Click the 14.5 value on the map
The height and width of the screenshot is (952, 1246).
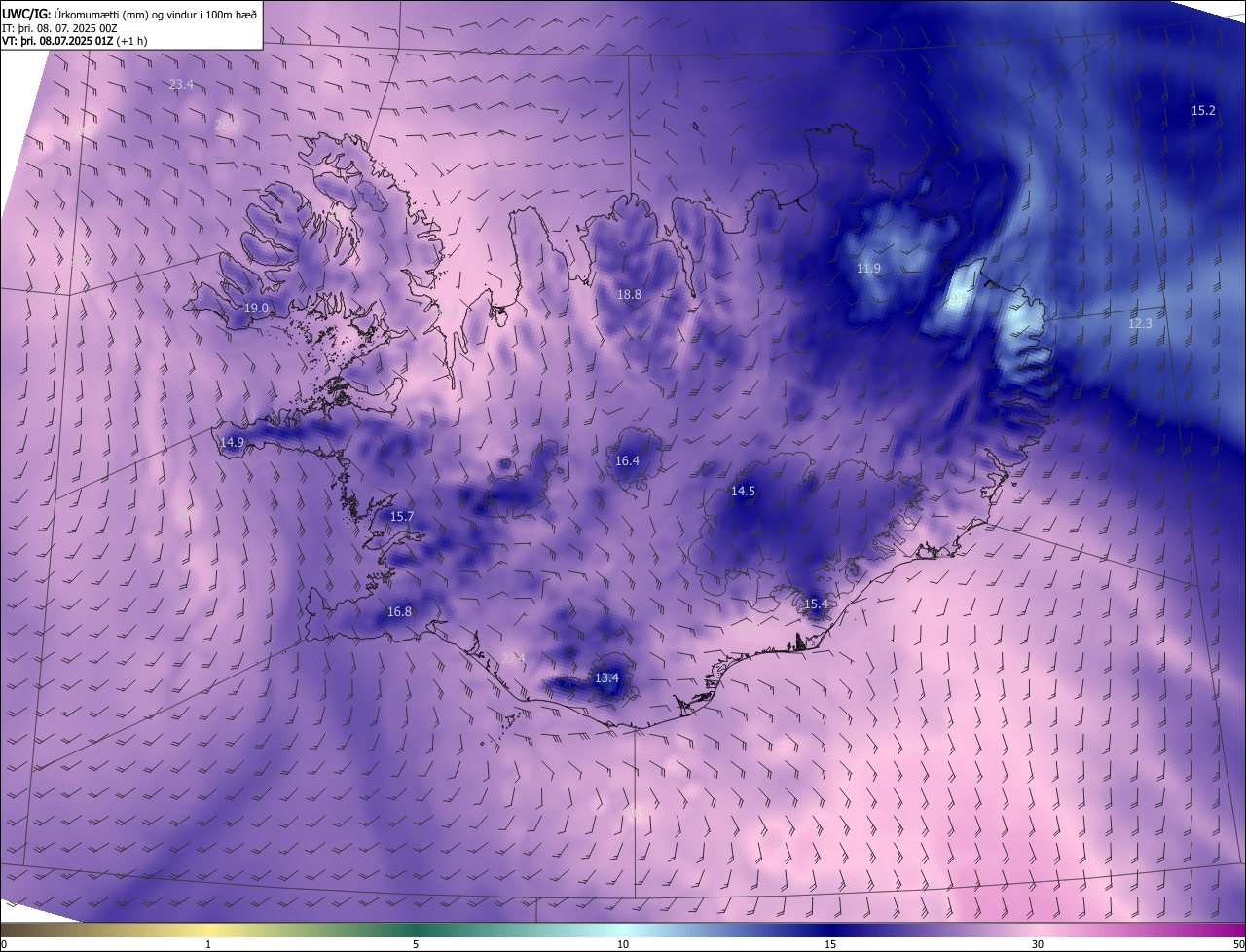[x=743, y=492]
